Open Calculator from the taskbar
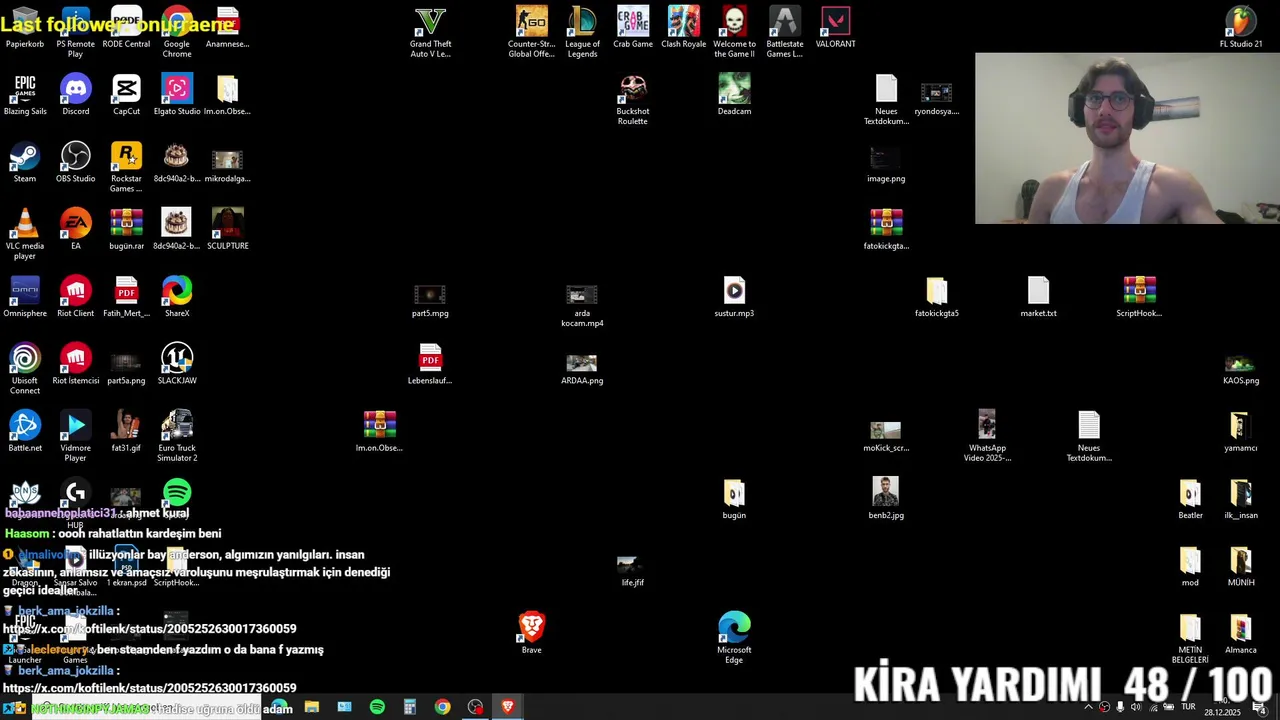Viewport: 1280px width, 720px height. click(409, 707)
